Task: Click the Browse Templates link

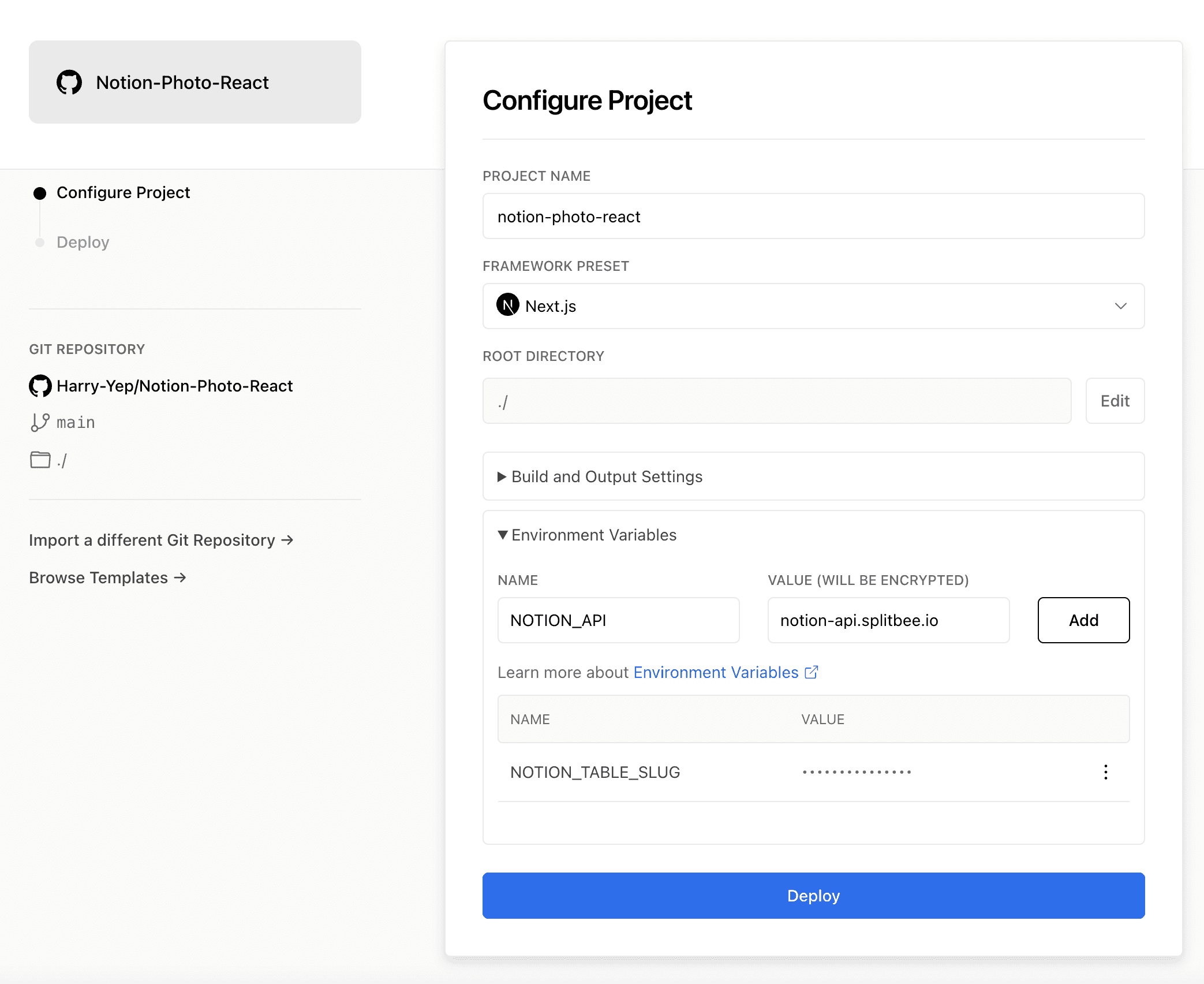Action: point(107,576)
